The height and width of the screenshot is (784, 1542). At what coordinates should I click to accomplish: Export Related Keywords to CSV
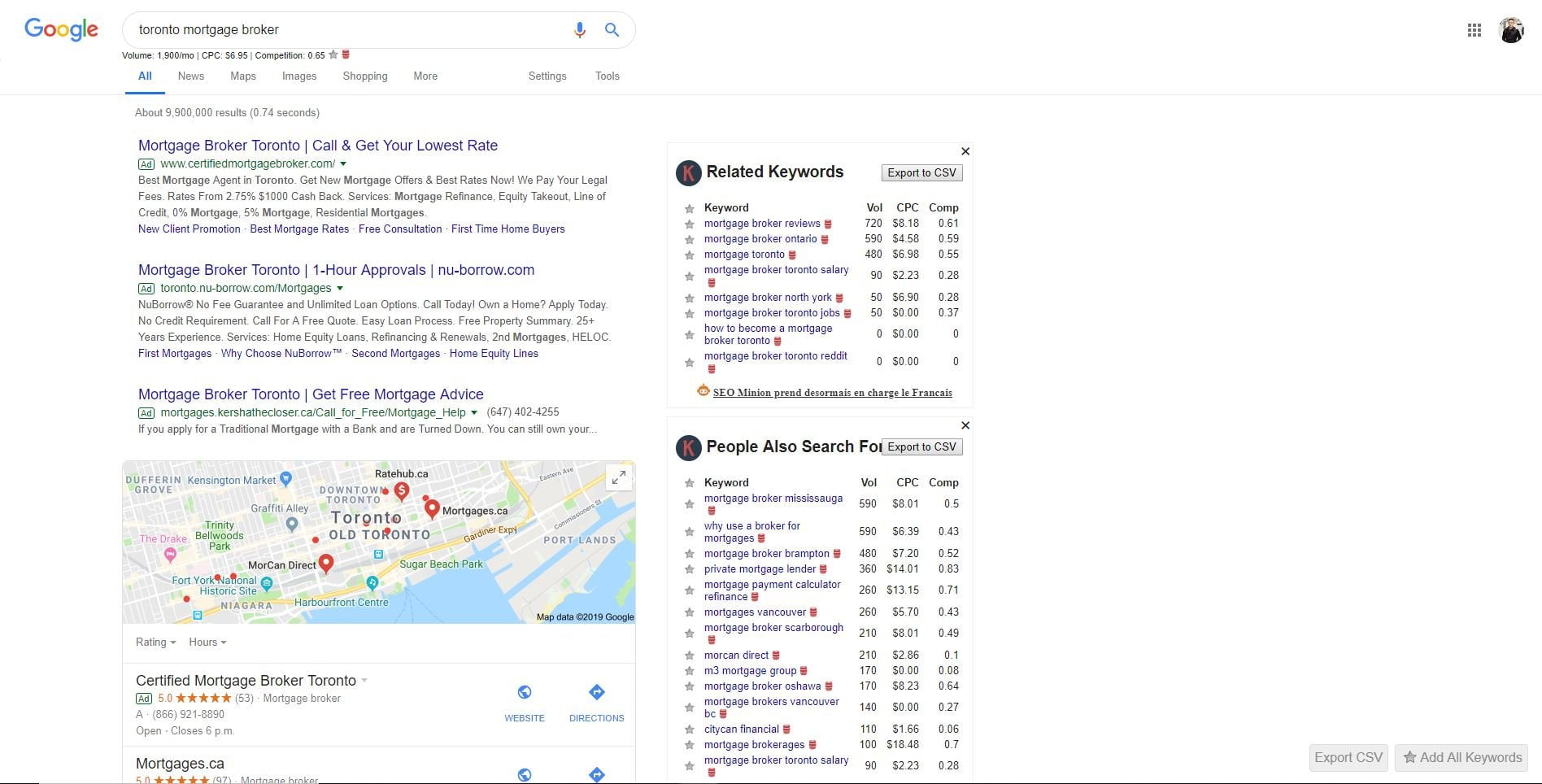point(922,172)
